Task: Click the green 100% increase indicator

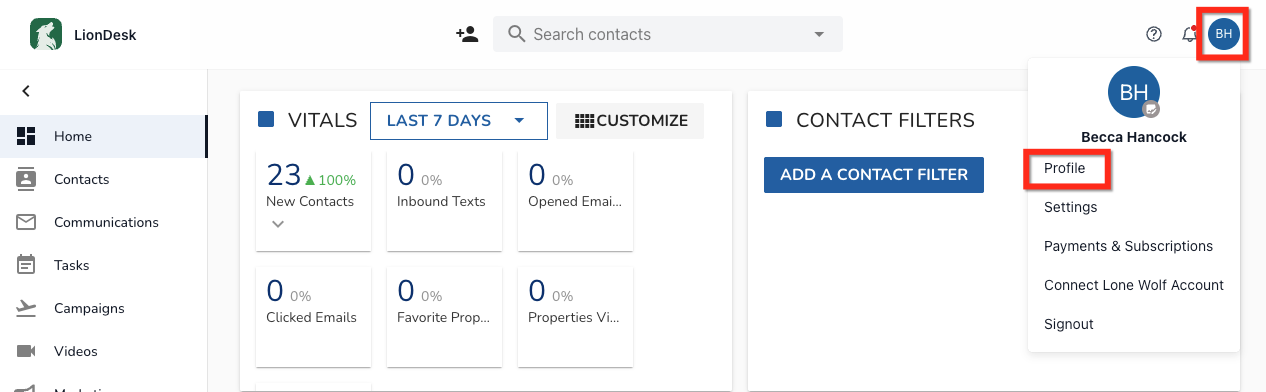Action: coord(330,180)
